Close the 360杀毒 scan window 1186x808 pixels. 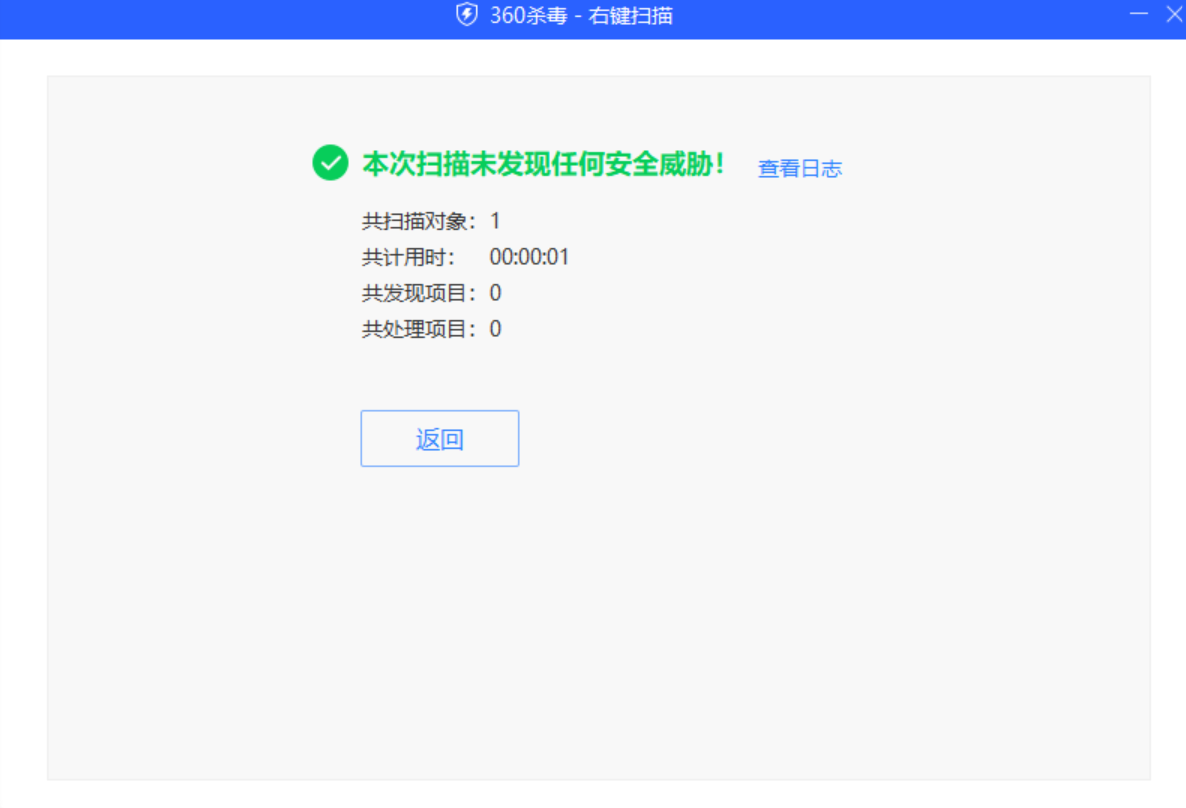tap(1174, 14)
